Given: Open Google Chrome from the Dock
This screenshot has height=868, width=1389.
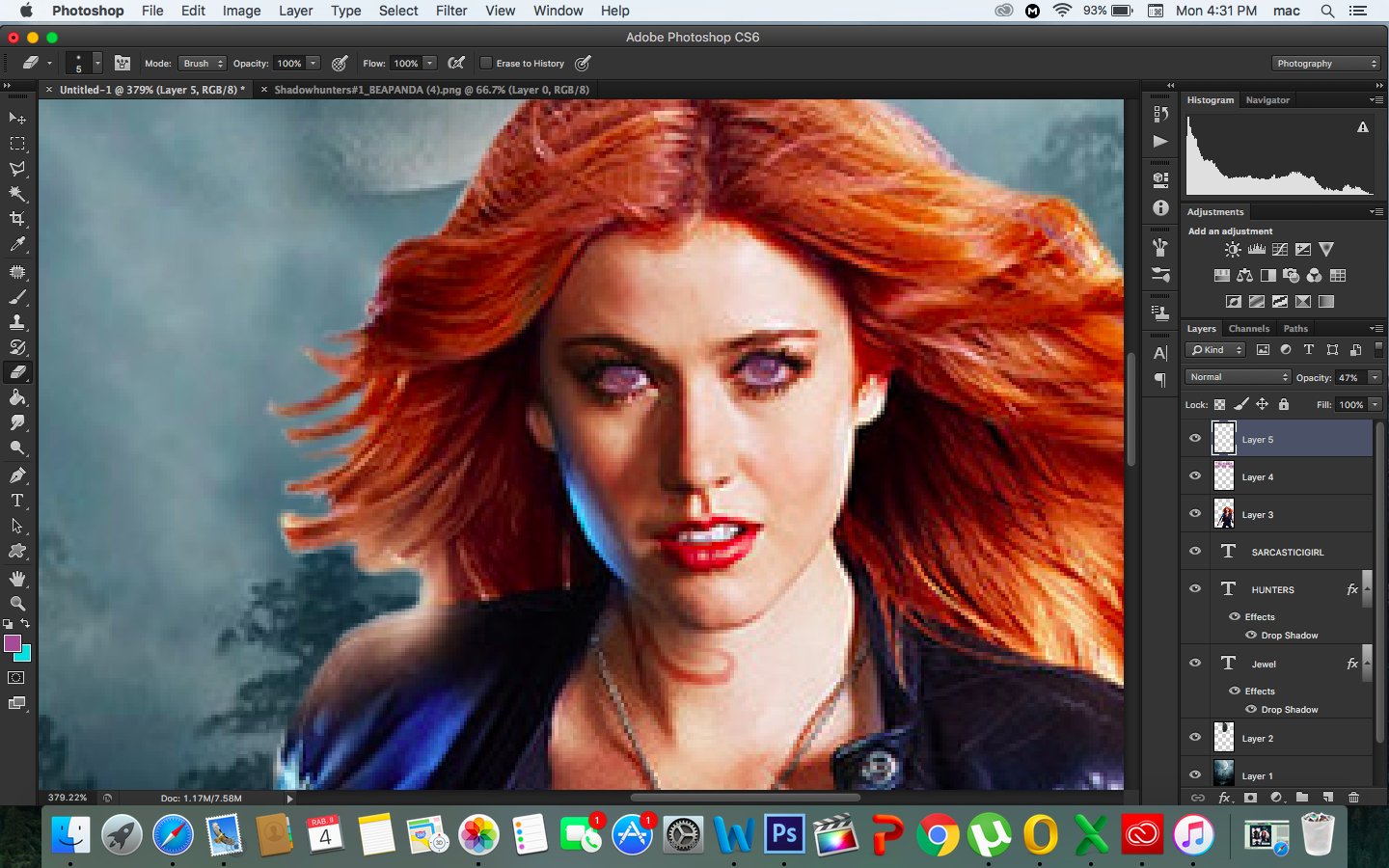Looking at the screenshot, I should tap(938, 834).
